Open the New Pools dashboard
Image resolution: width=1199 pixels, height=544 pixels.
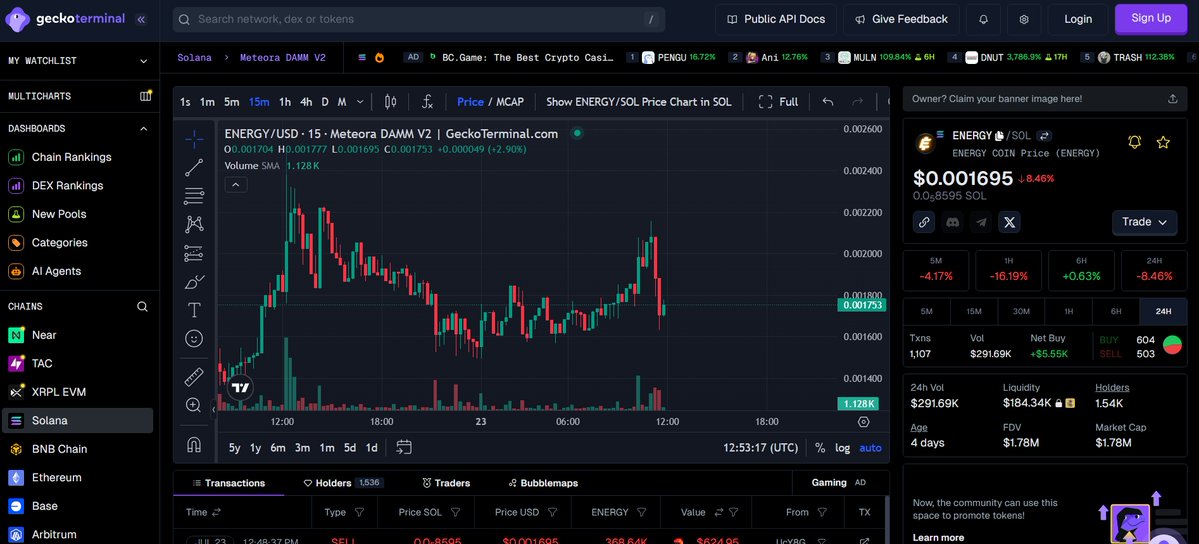point(59,214)
